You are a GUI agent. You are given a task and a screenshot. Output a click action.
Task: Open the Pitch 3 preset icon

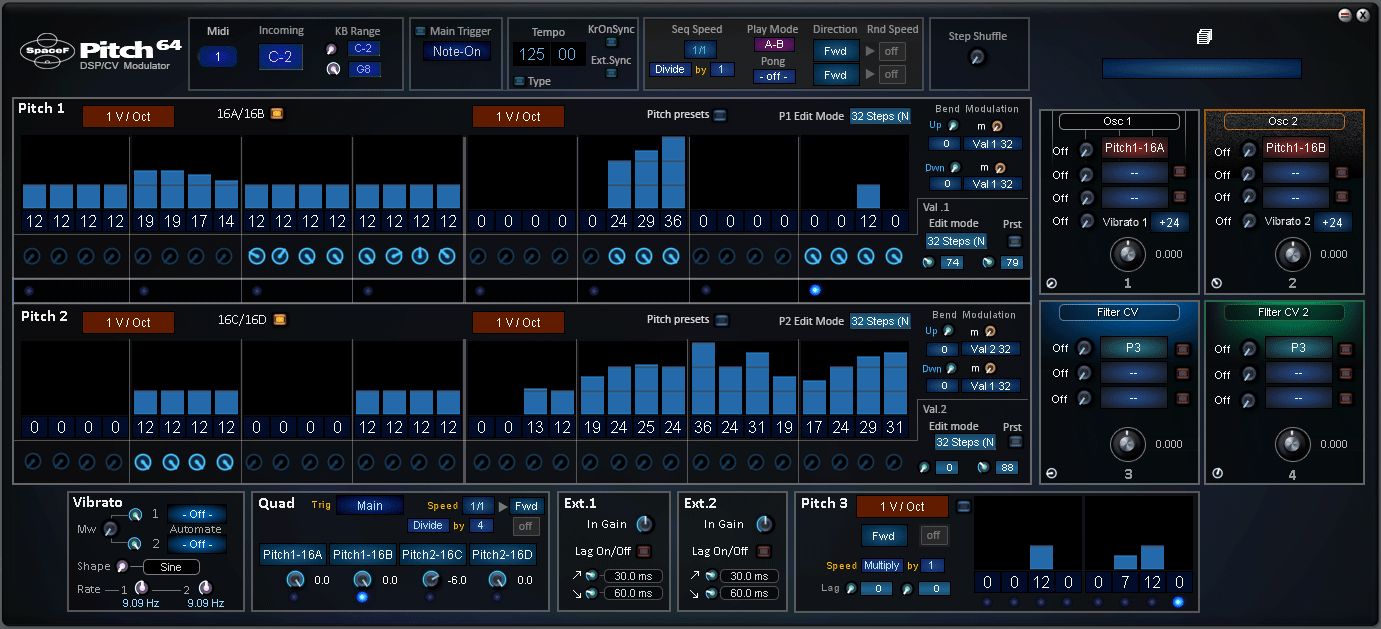click(x=963, y=505)
